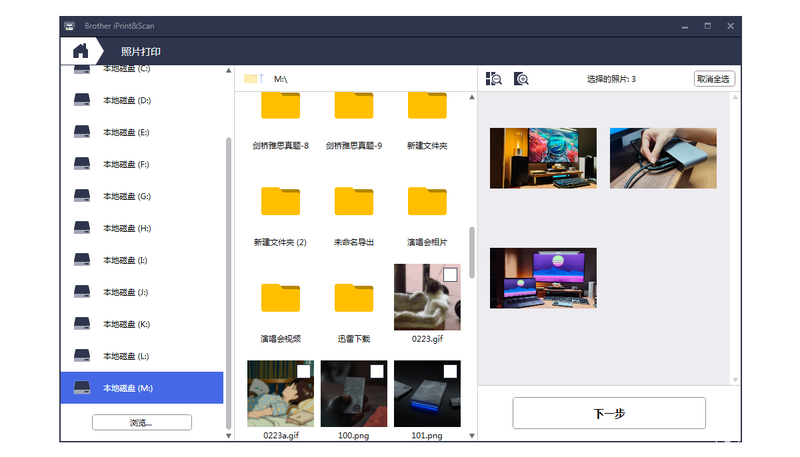Go to the home screen icon
800x457 pixels.
(81, 51)
